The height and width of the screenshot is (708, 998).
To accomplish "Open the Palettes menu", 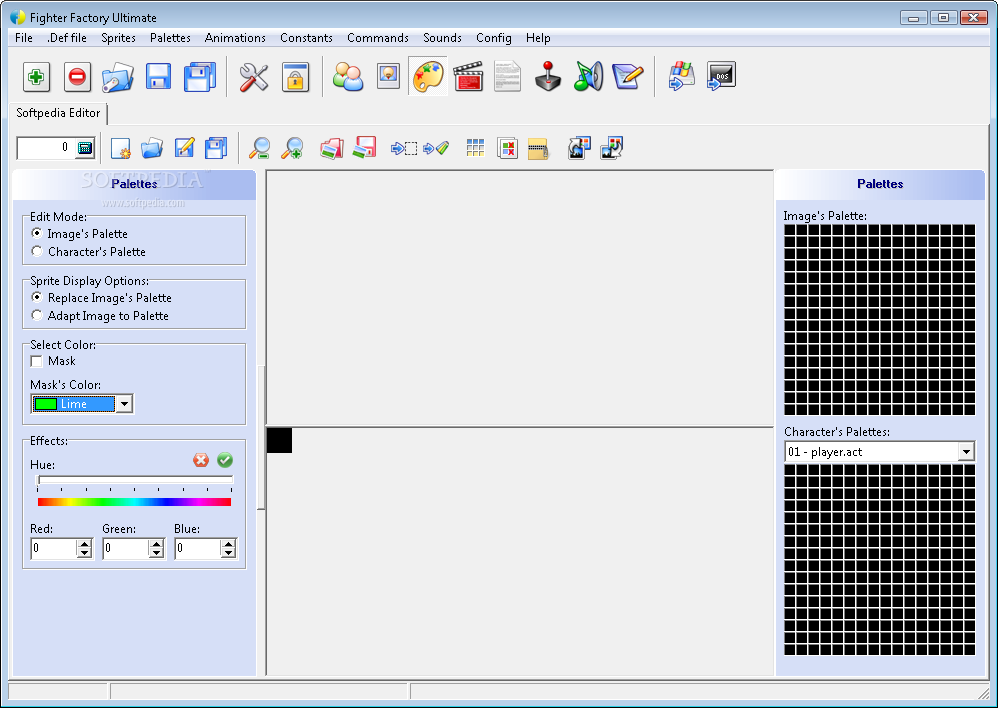I will tap(170, 38).
